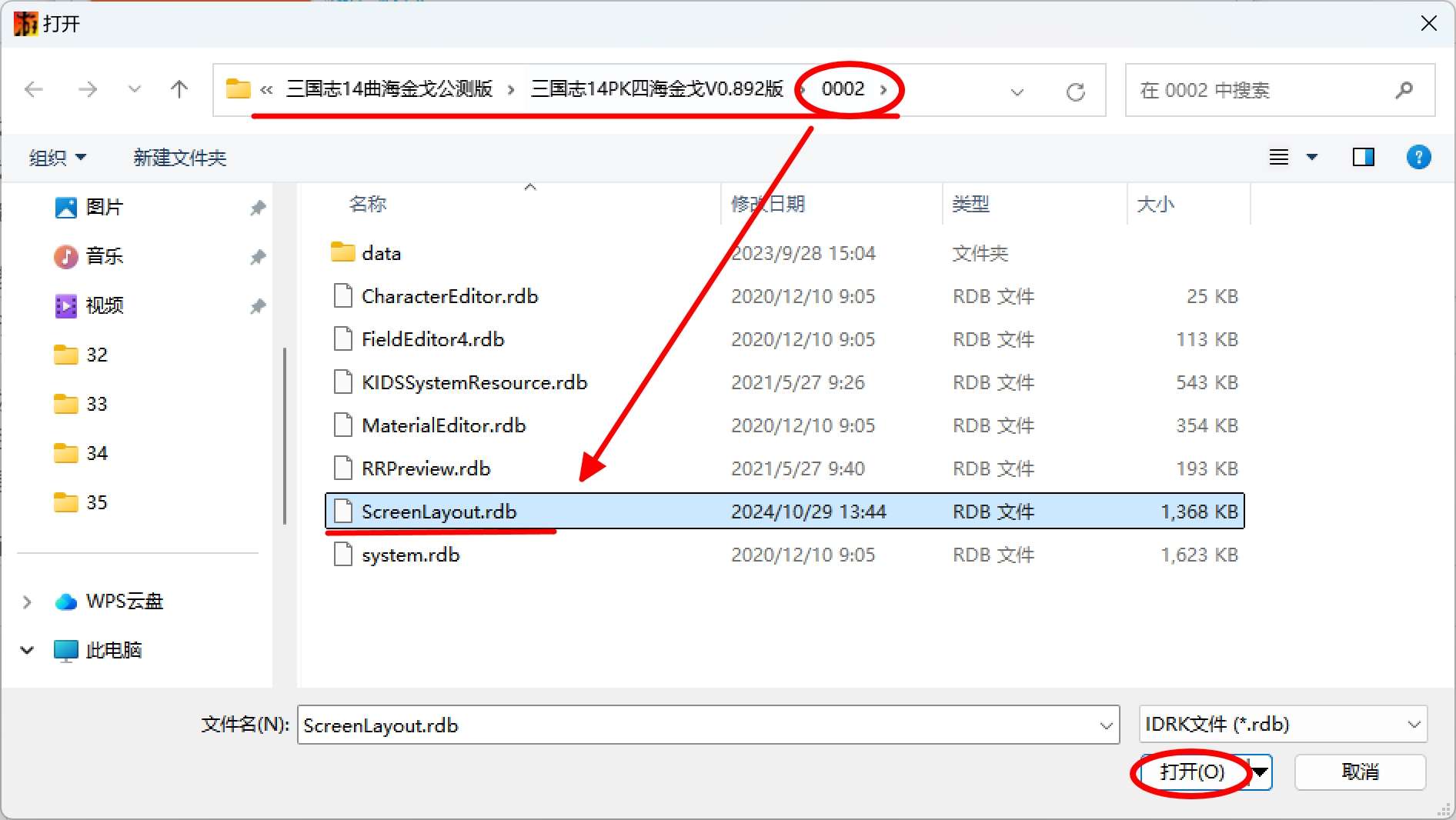Open the file type filter dropdown
Viewport: 1456px width, 820px height.
(x=1413, y=725)
